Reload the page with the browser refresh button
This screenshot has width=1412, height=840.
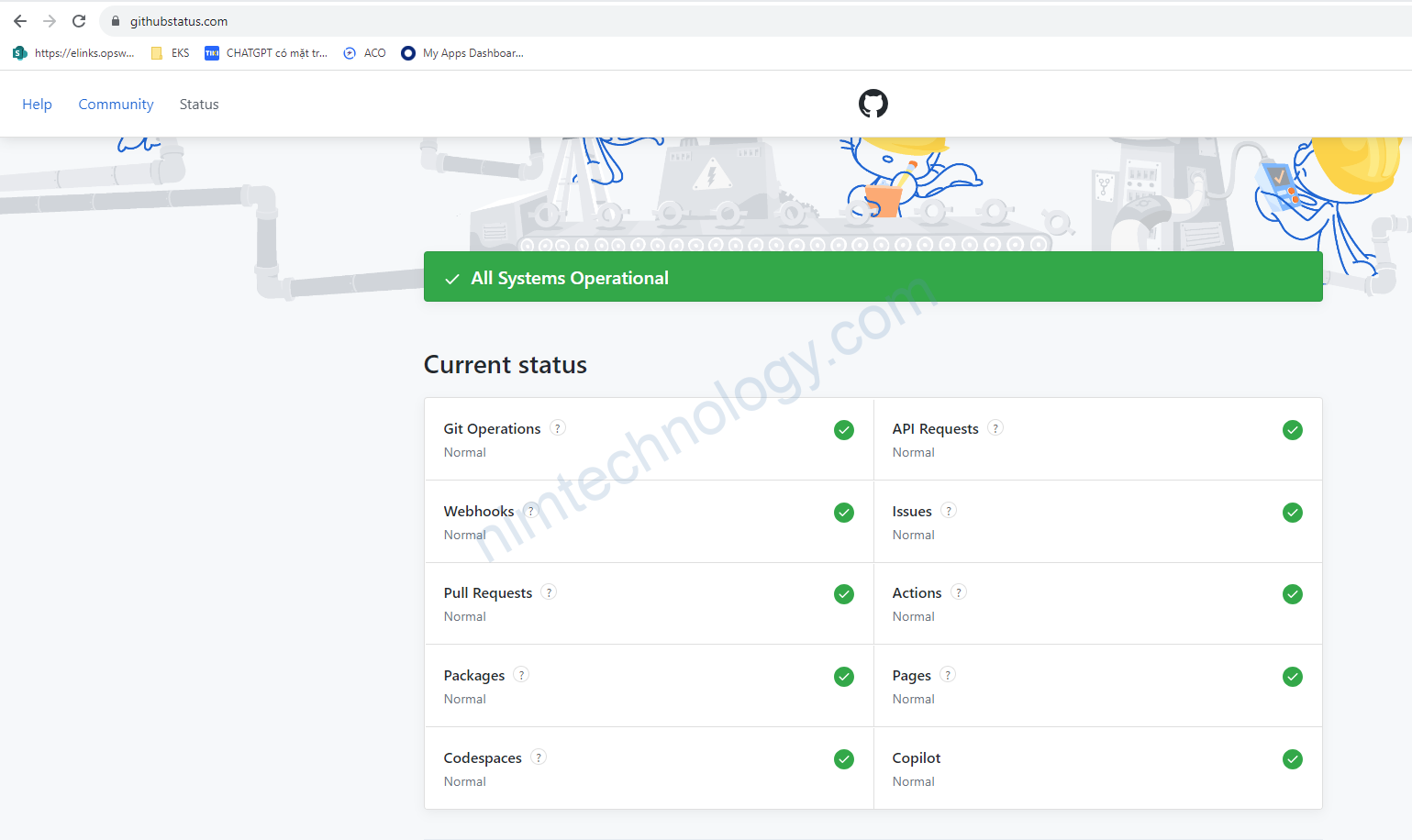[79, 21]
